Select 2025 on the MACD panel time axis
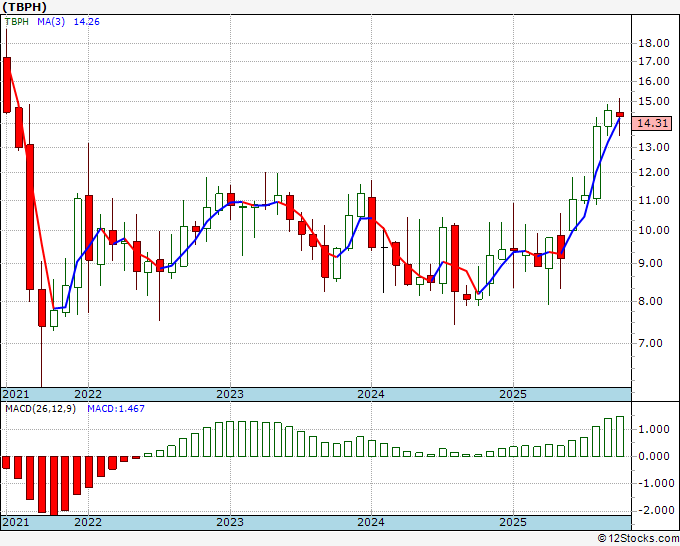Screen dimensions: 680x546 tap(512, 522)
